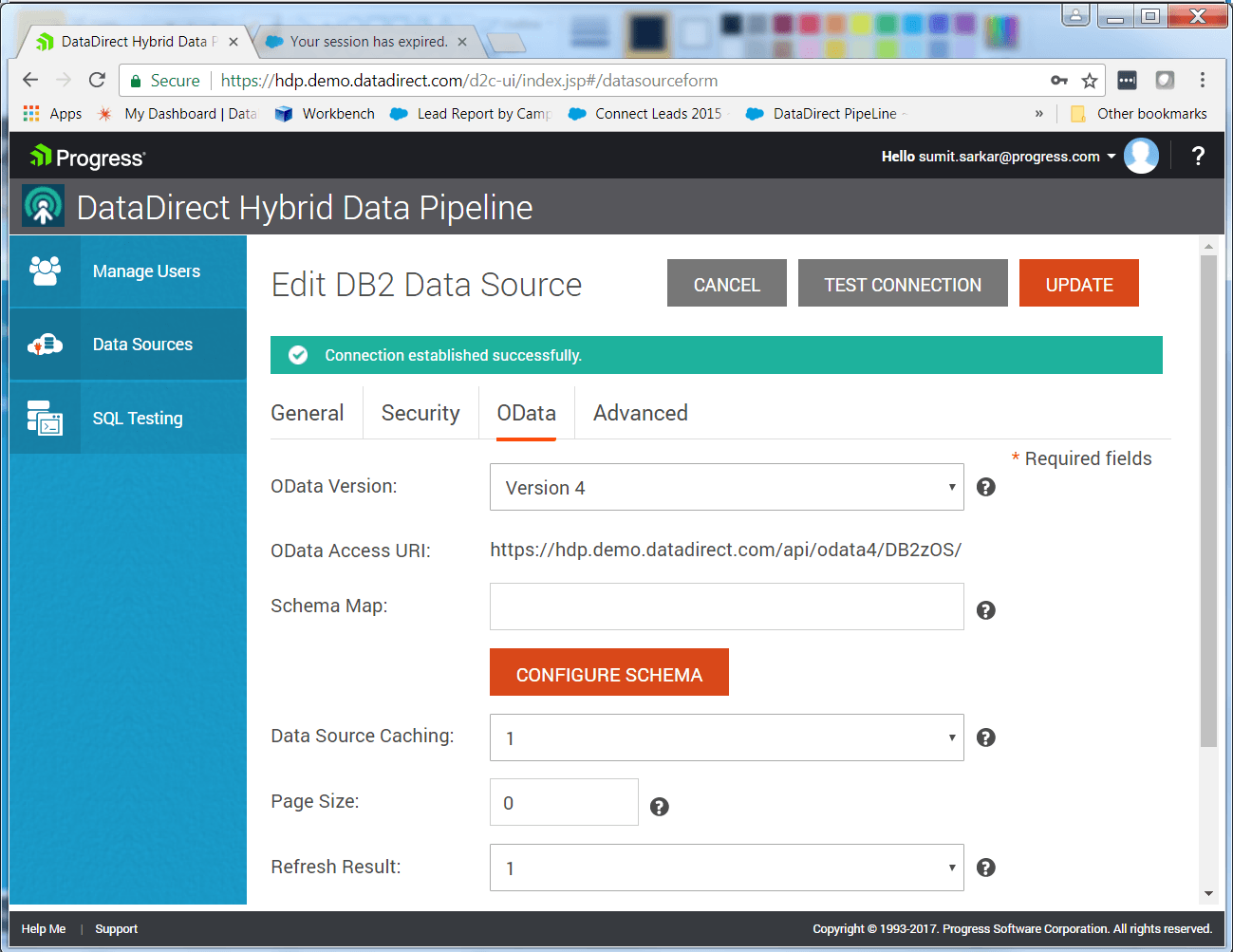Click inside the Schema Map input field
The height and width of the screenshot is (952, 1233).
tap(726, 607)
